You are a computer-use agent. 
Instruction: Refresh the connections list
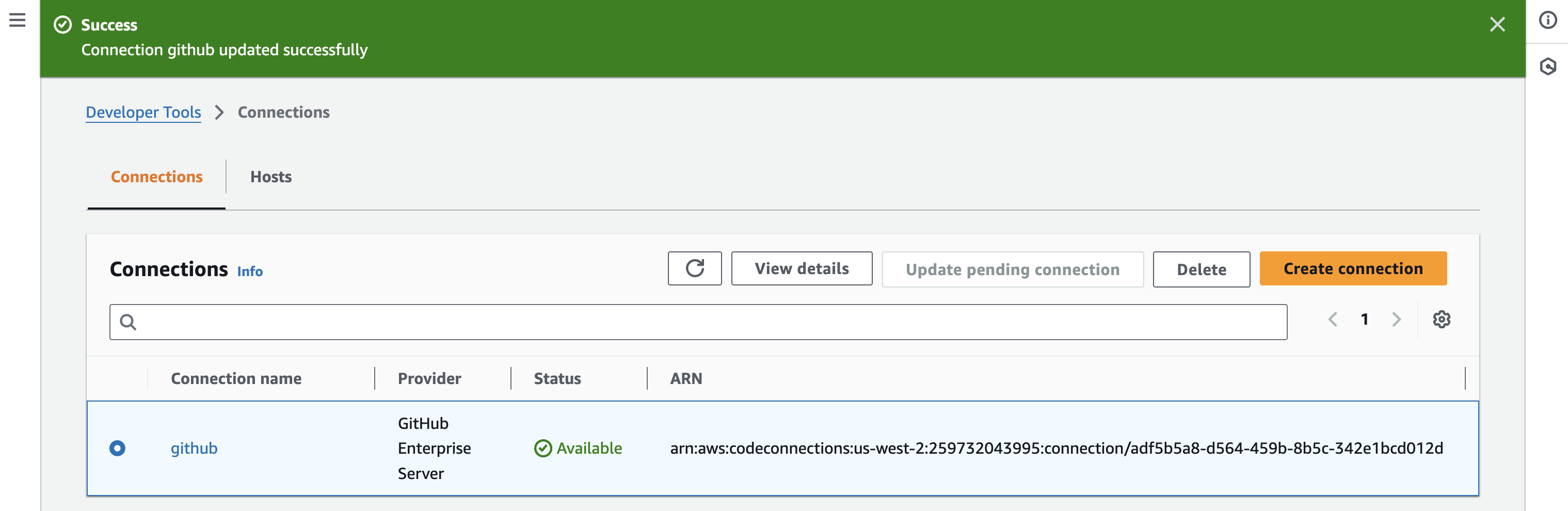coord(695,268)
